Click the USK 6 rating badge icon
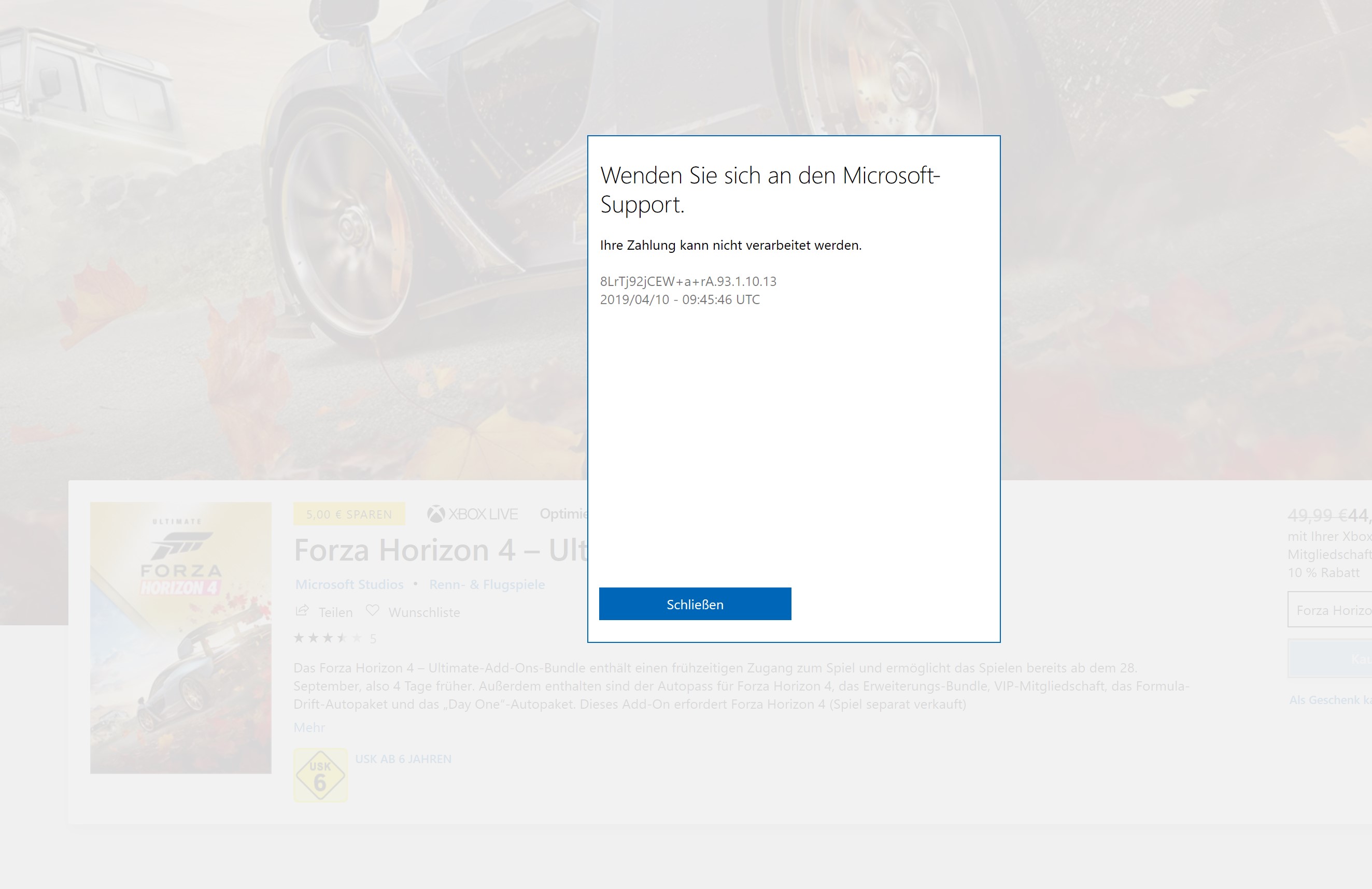 click(320, 775)
